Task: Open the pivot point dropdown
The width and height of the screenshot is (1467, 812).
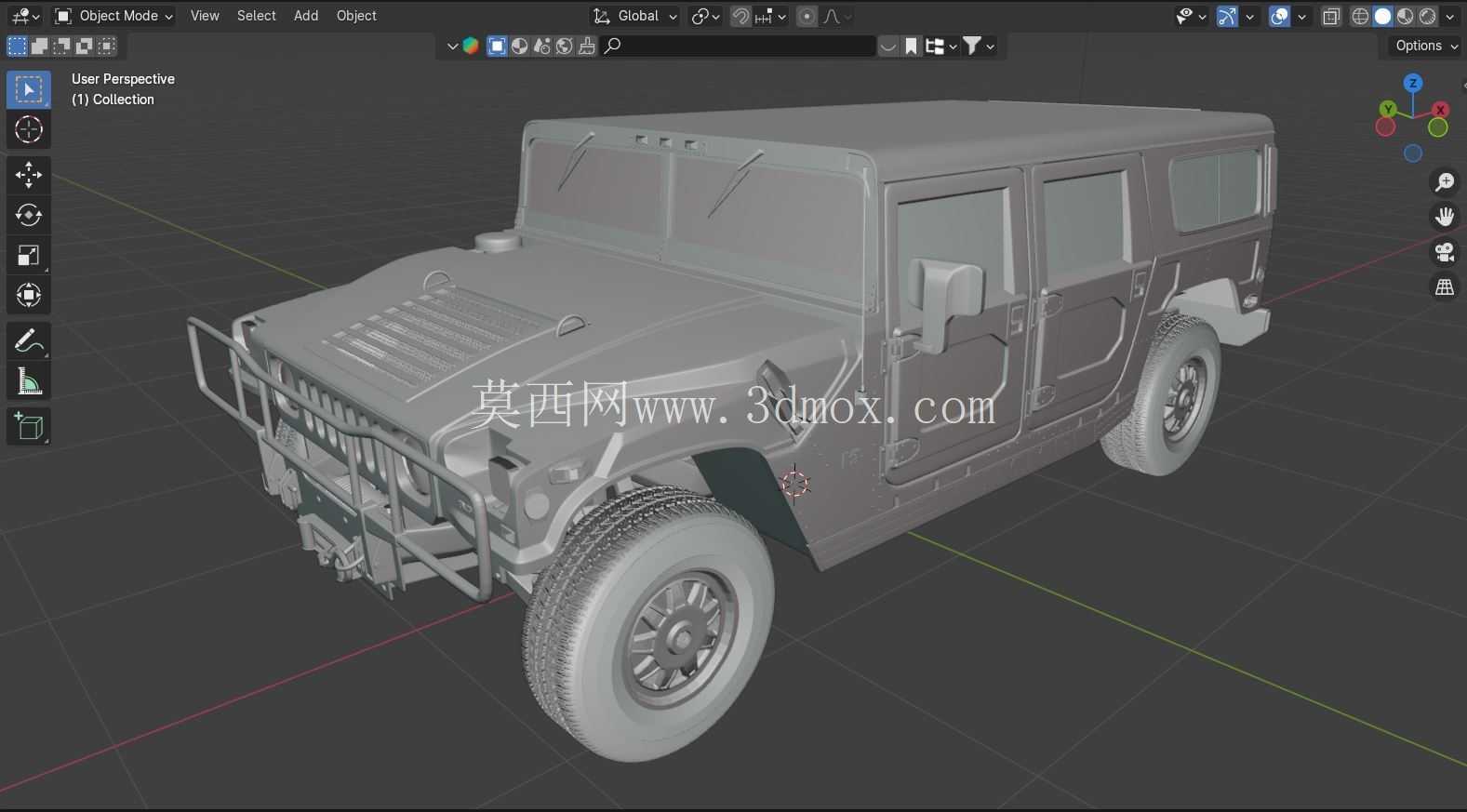Action: (x=705, y=16)
